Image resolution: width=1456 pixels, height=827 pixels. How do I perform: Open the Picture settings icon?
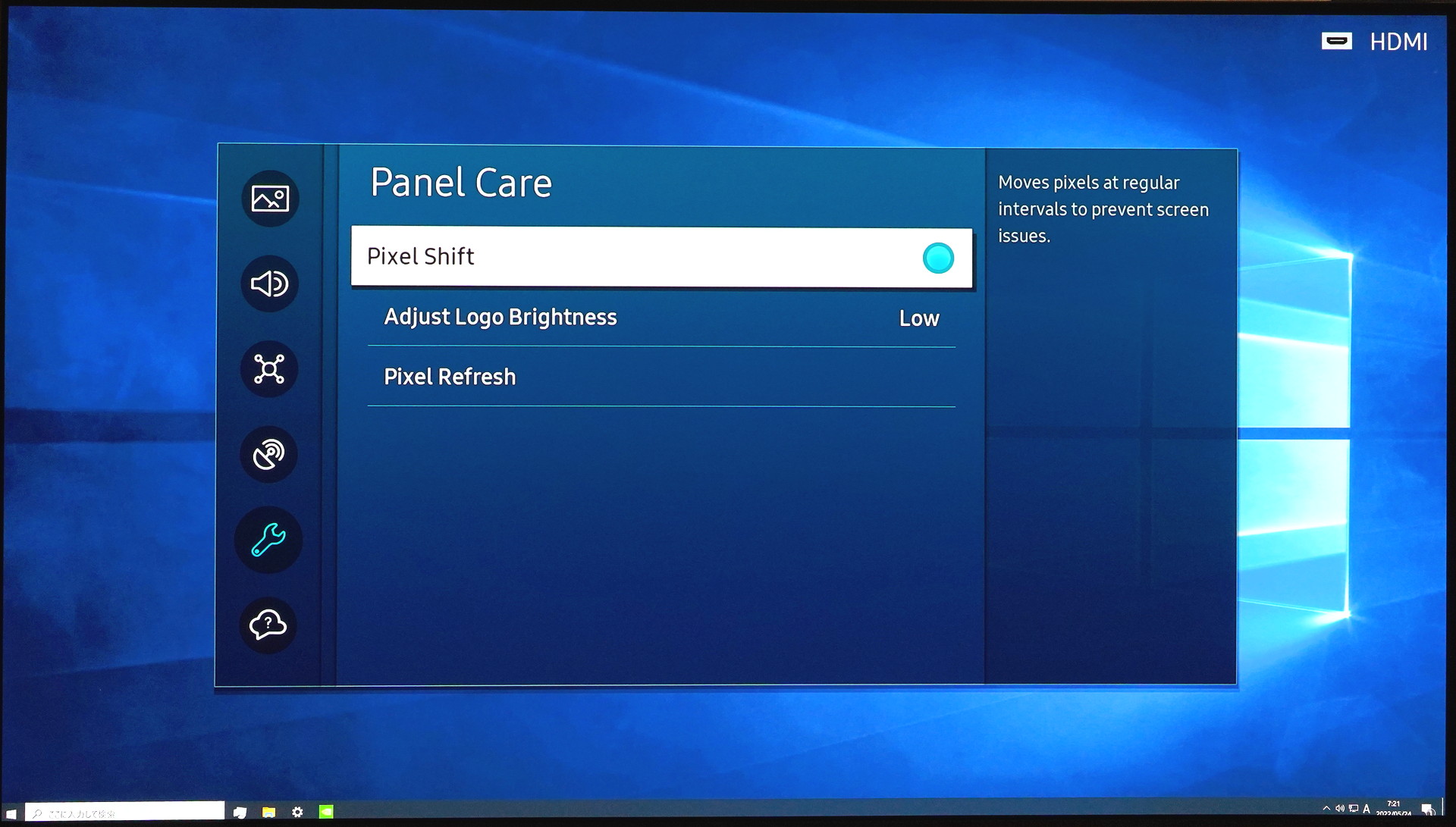click(x=270, y=199)
